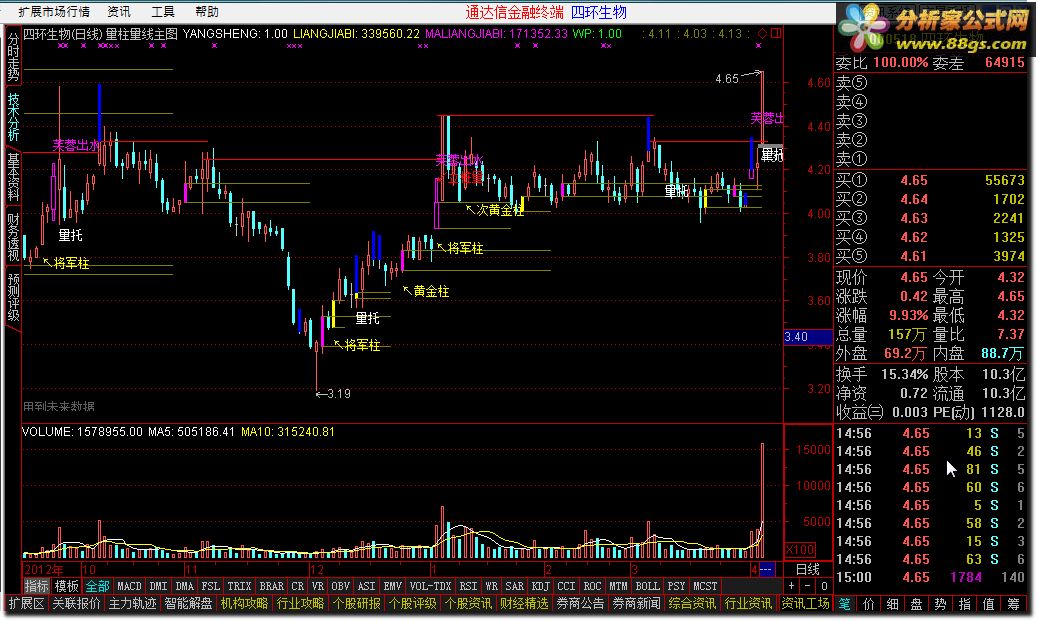The height and width of the screenshot is (621, 1038).
Task: Open the 资讯工场 bottom tab
Action: 805,603
